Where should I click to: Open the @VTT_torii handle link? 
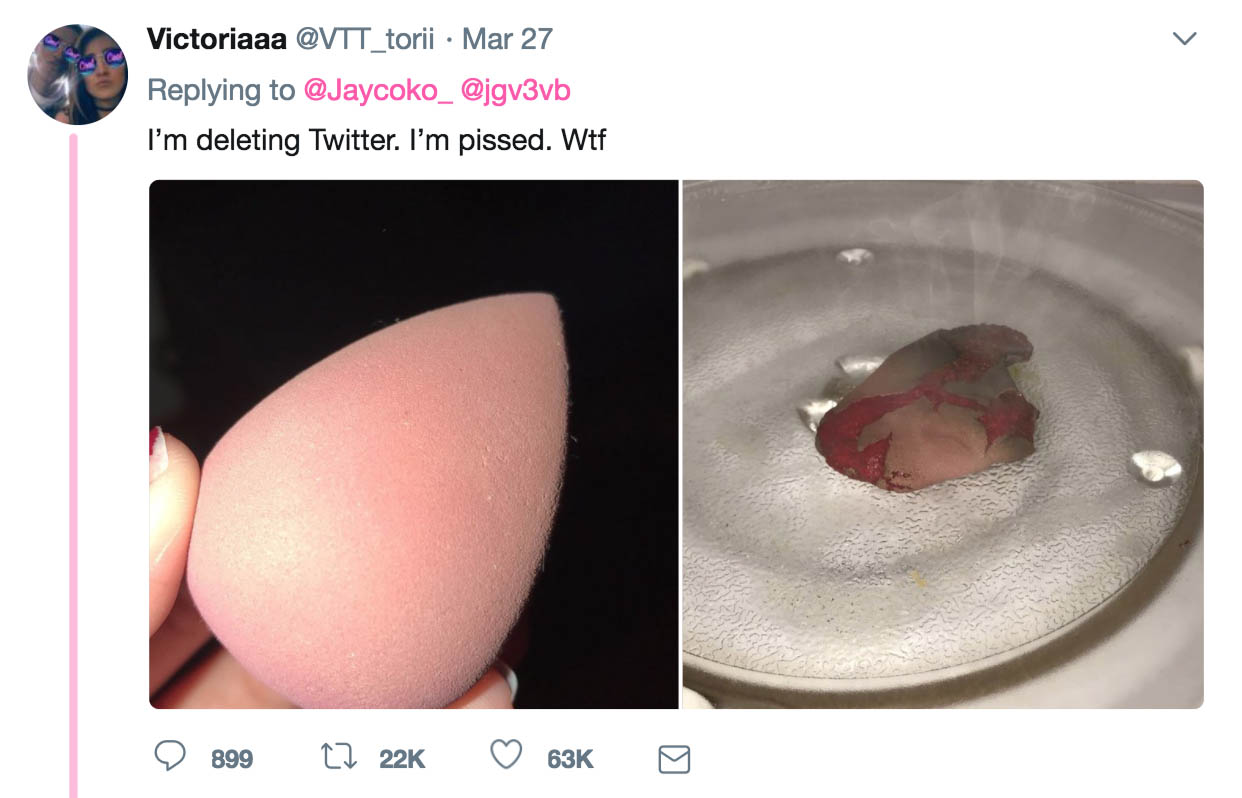click(363, 39)
